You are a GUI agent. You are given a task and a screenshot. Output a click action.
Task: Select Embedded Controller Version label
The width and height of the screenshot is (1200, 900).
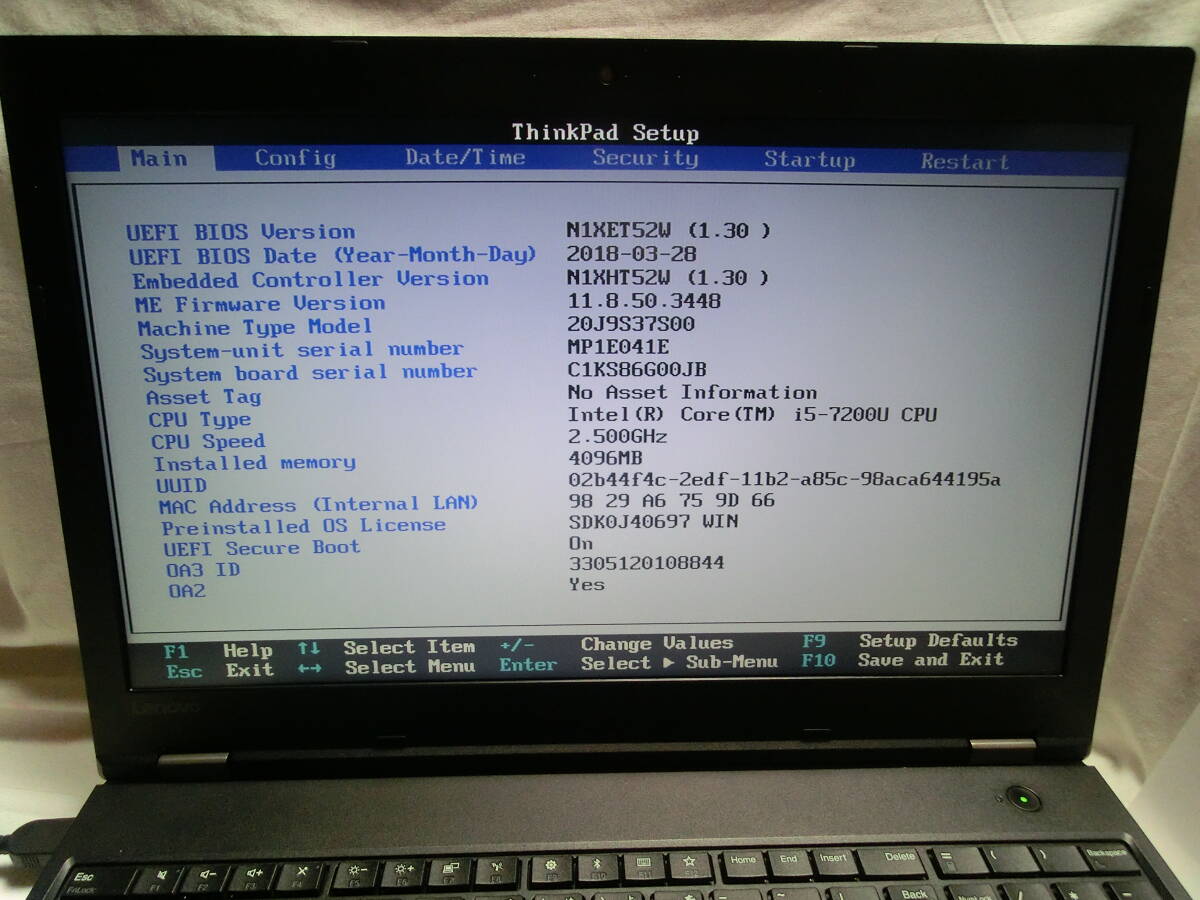pos(311,280)
